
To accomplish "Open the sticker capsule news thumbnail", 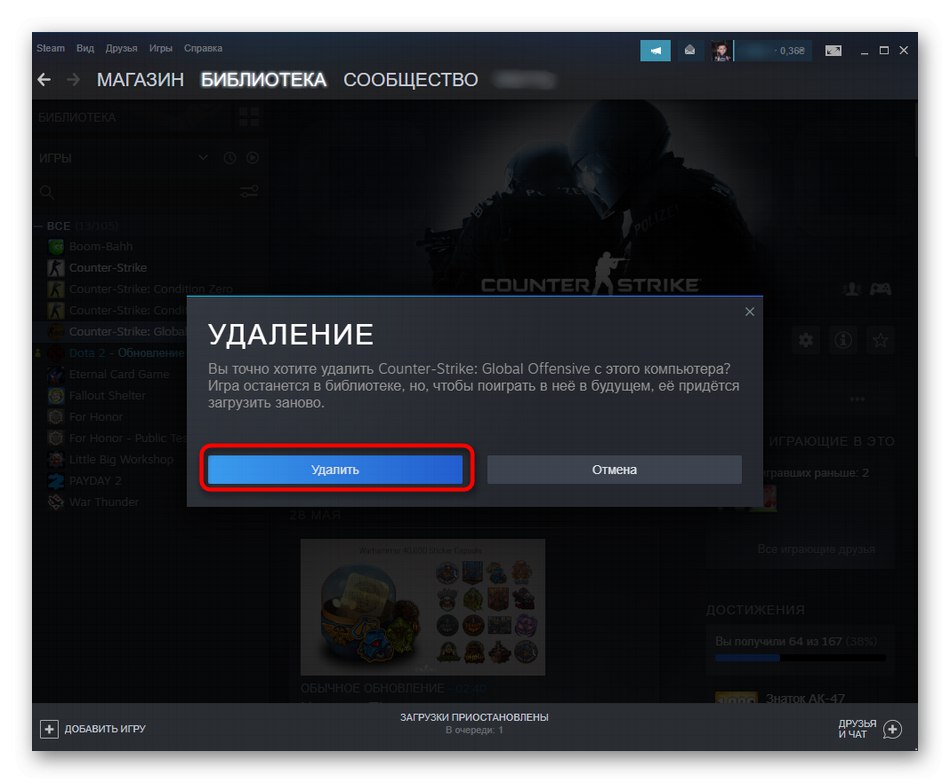I will [423, 607].
